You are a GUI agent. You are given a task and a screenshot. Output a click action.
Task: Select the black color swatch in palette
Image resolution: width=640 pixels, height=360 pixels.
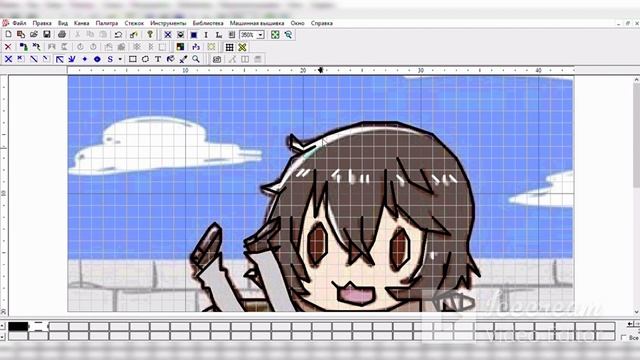pyautogui.click(x=18, y=326)
